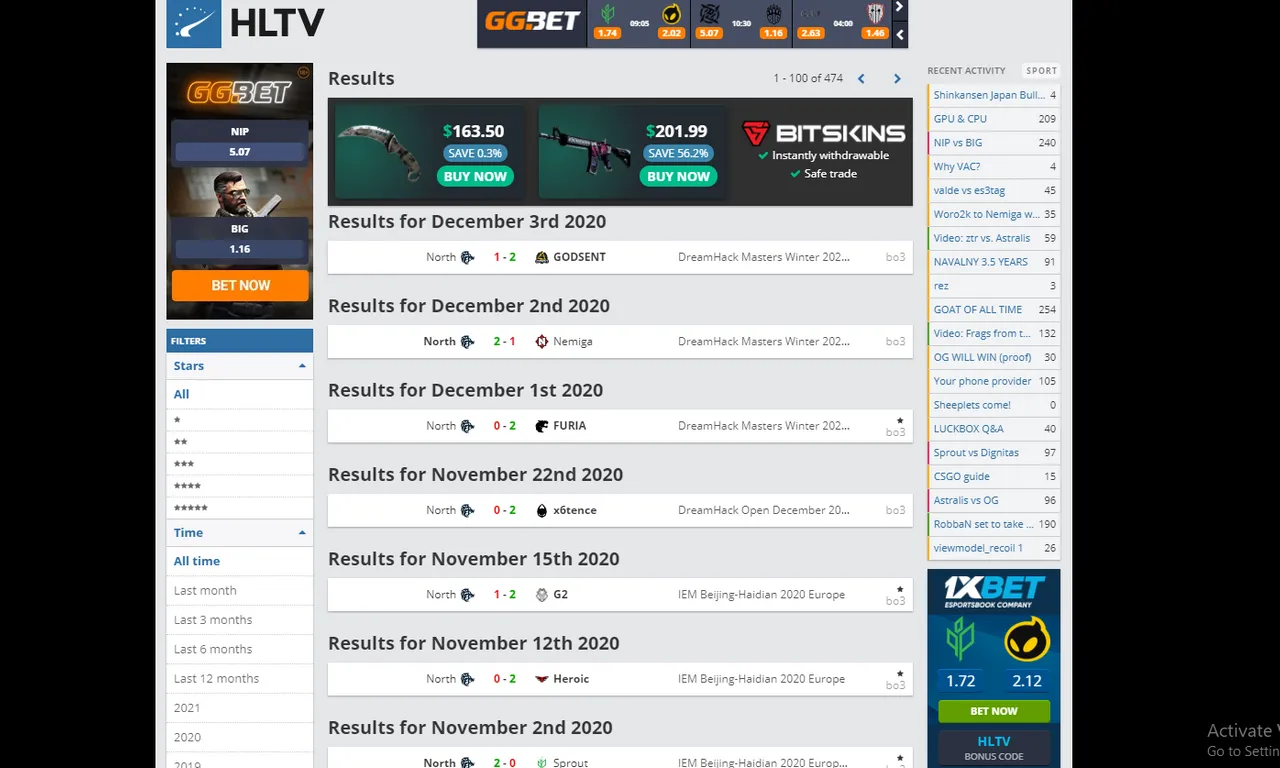Image resolution: width=1280 pixels, height=768 pixels.
Task: Open 'Why VAC?' thread
Action: pos(994,167)
